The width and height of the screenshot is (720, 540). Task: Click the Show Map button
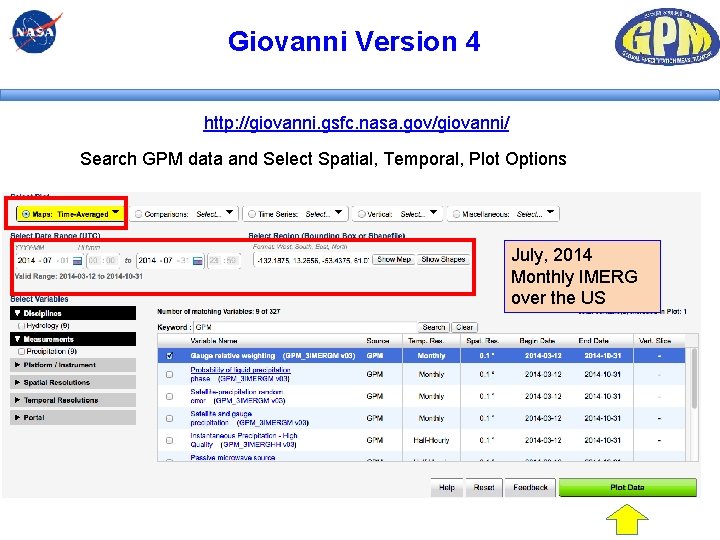click(394, 260)
